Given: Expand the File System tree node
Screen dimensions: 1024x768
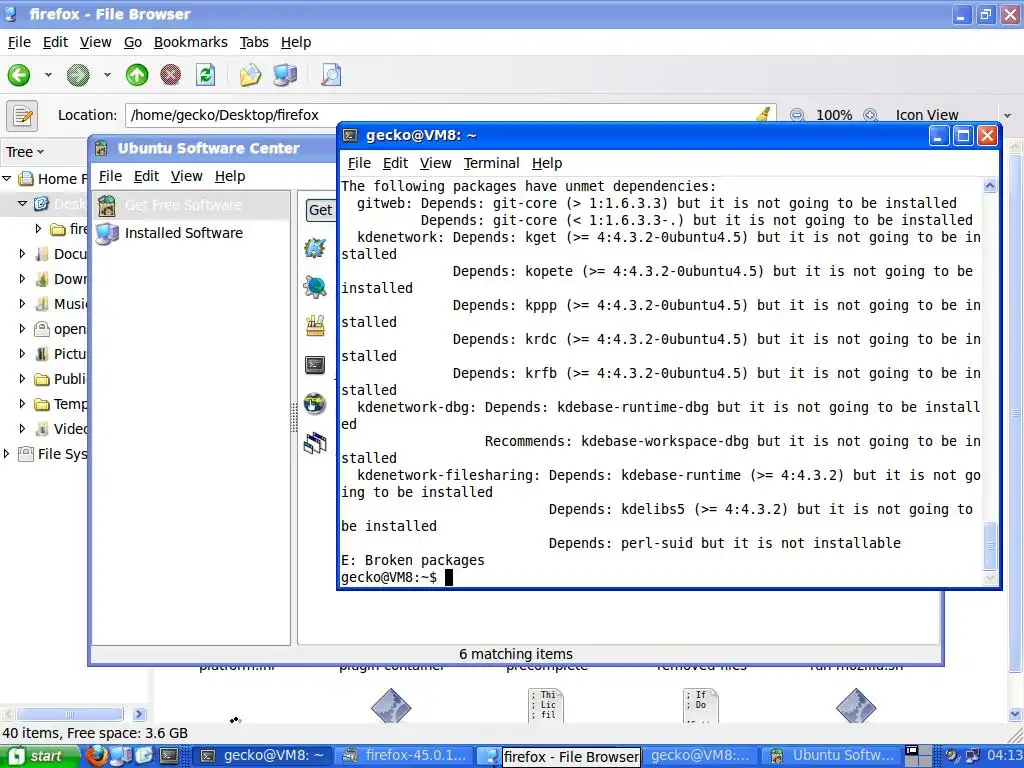Looking at the screenshot, I should point(7,453).
